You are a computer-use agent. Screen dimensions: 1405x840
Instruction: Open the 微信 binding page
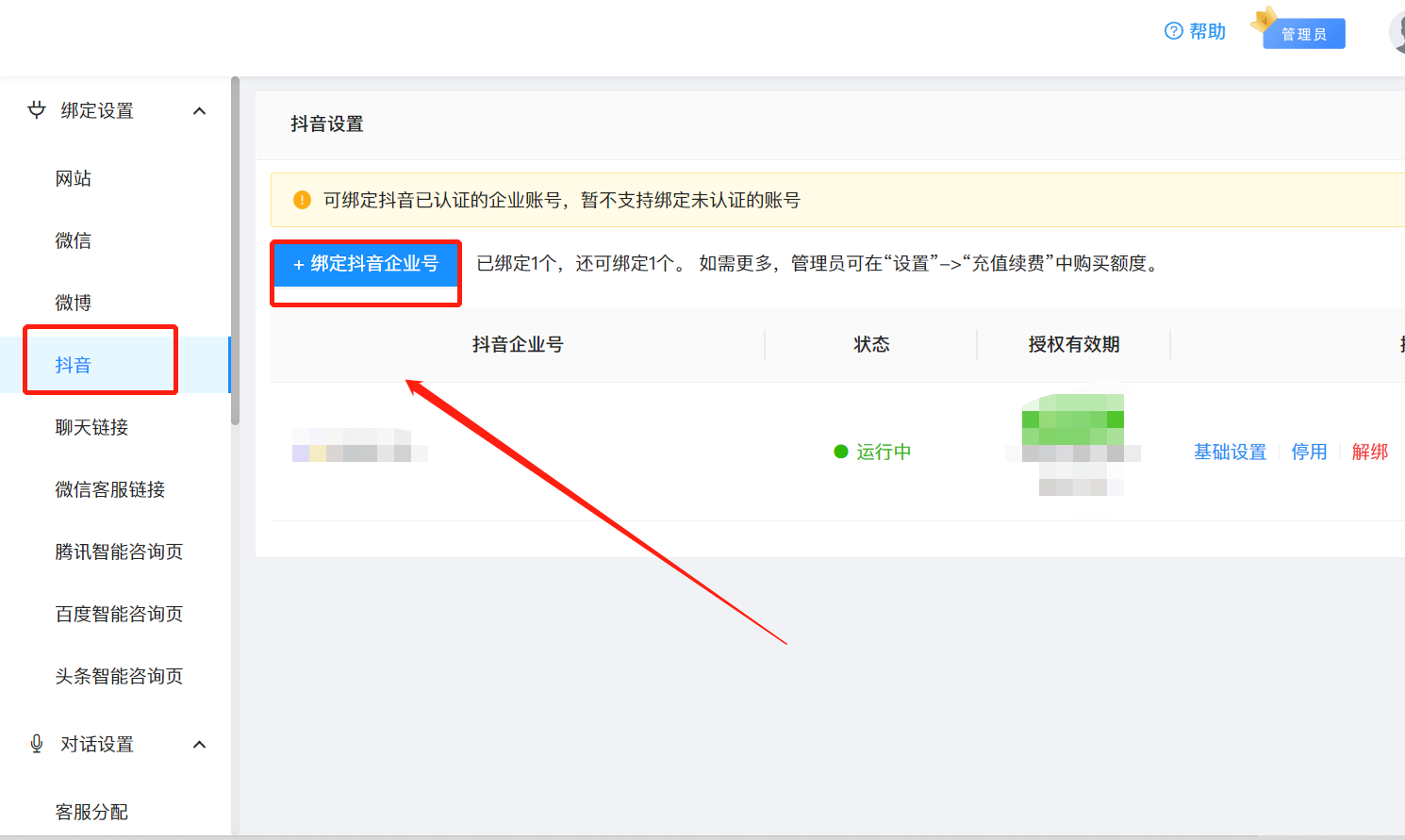coord(74,240)
